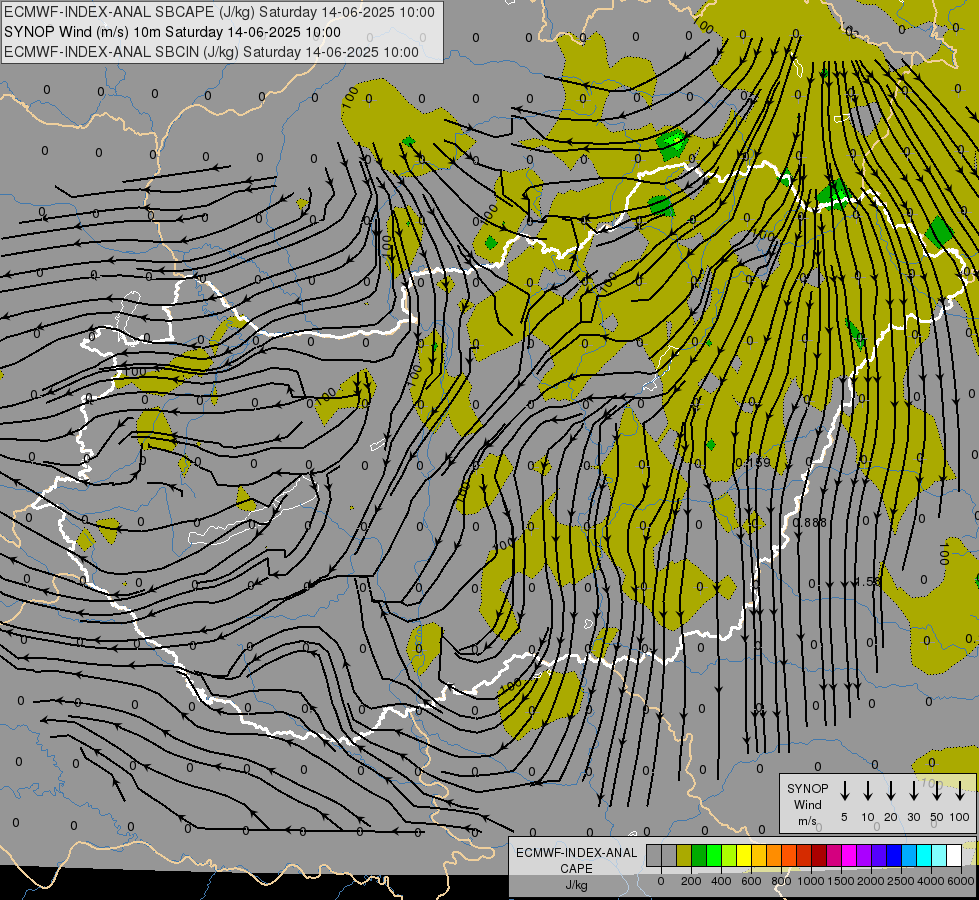
Task: Click the 20 m/s wind arrow in legend
Action: pos(891,790)
